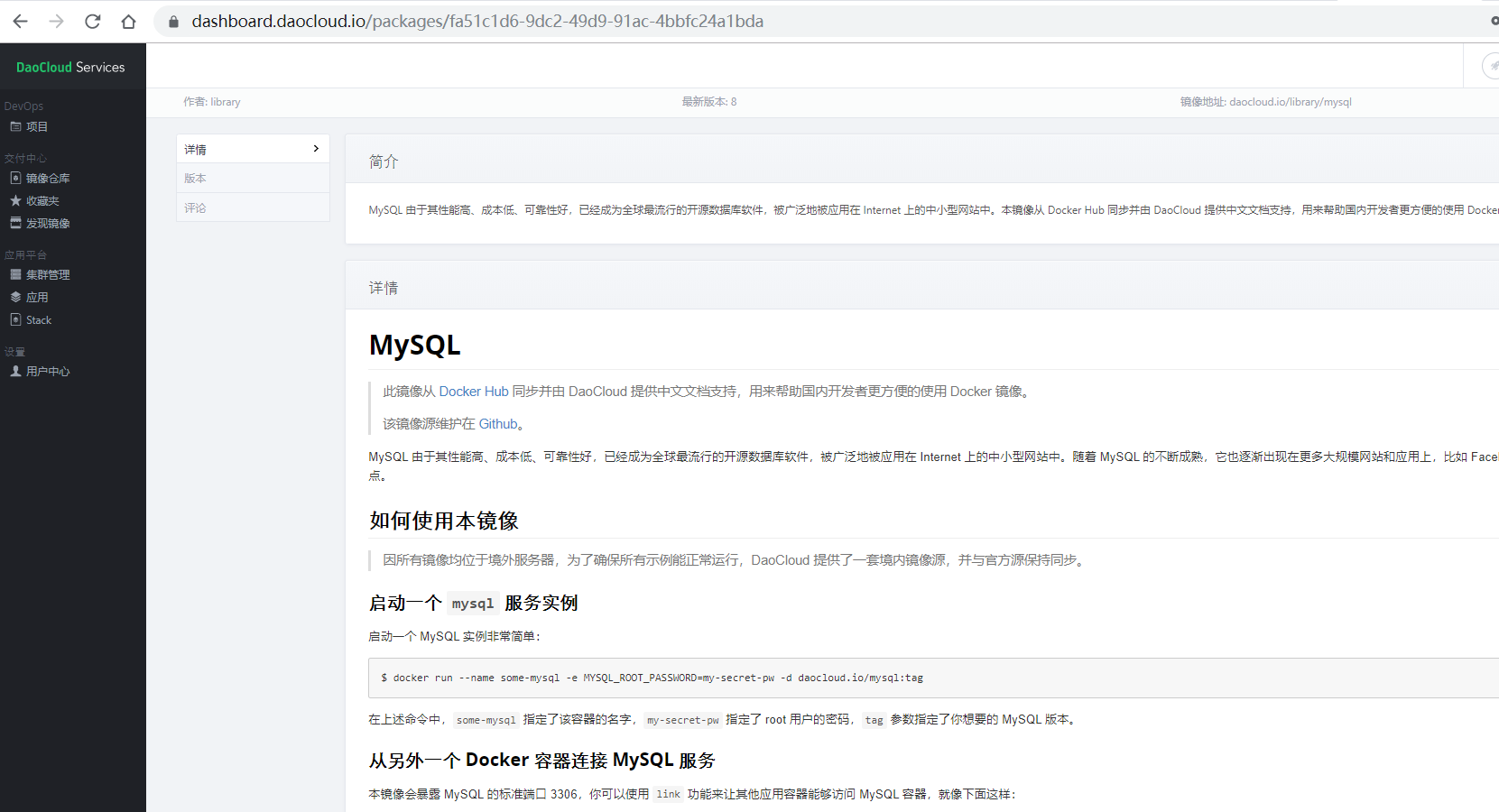Click the link inline code

(x=669, y=795)
